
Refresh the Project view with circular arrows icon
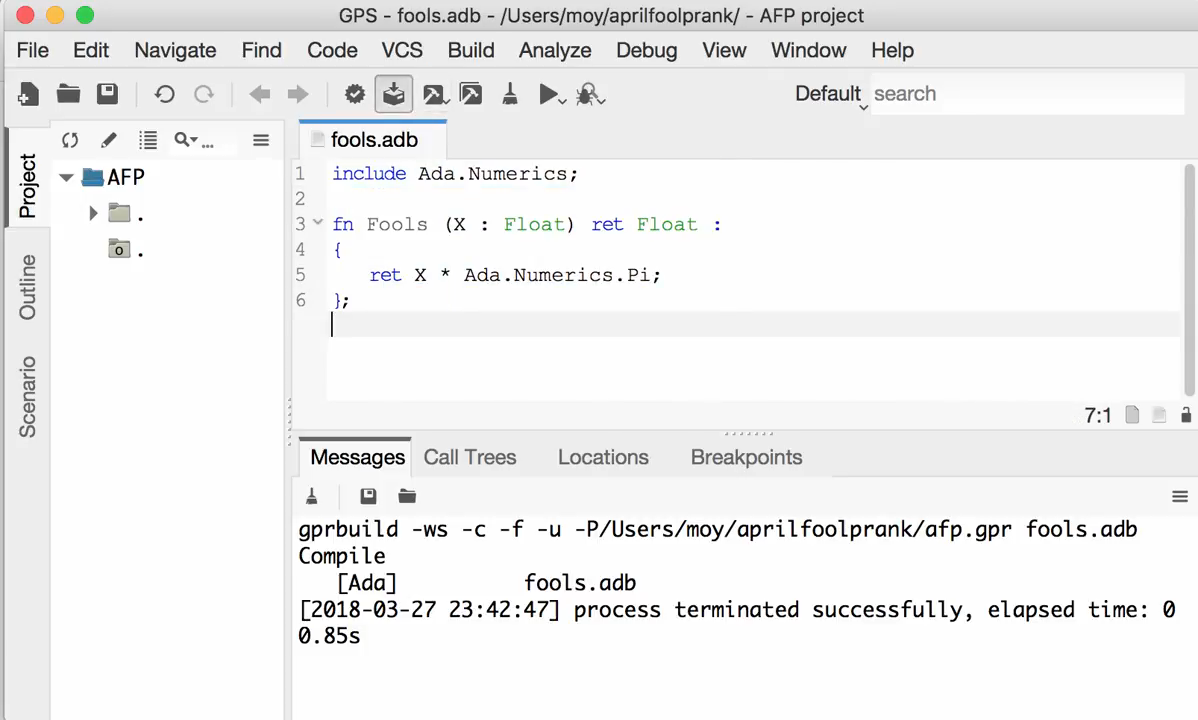pos(69,140)
